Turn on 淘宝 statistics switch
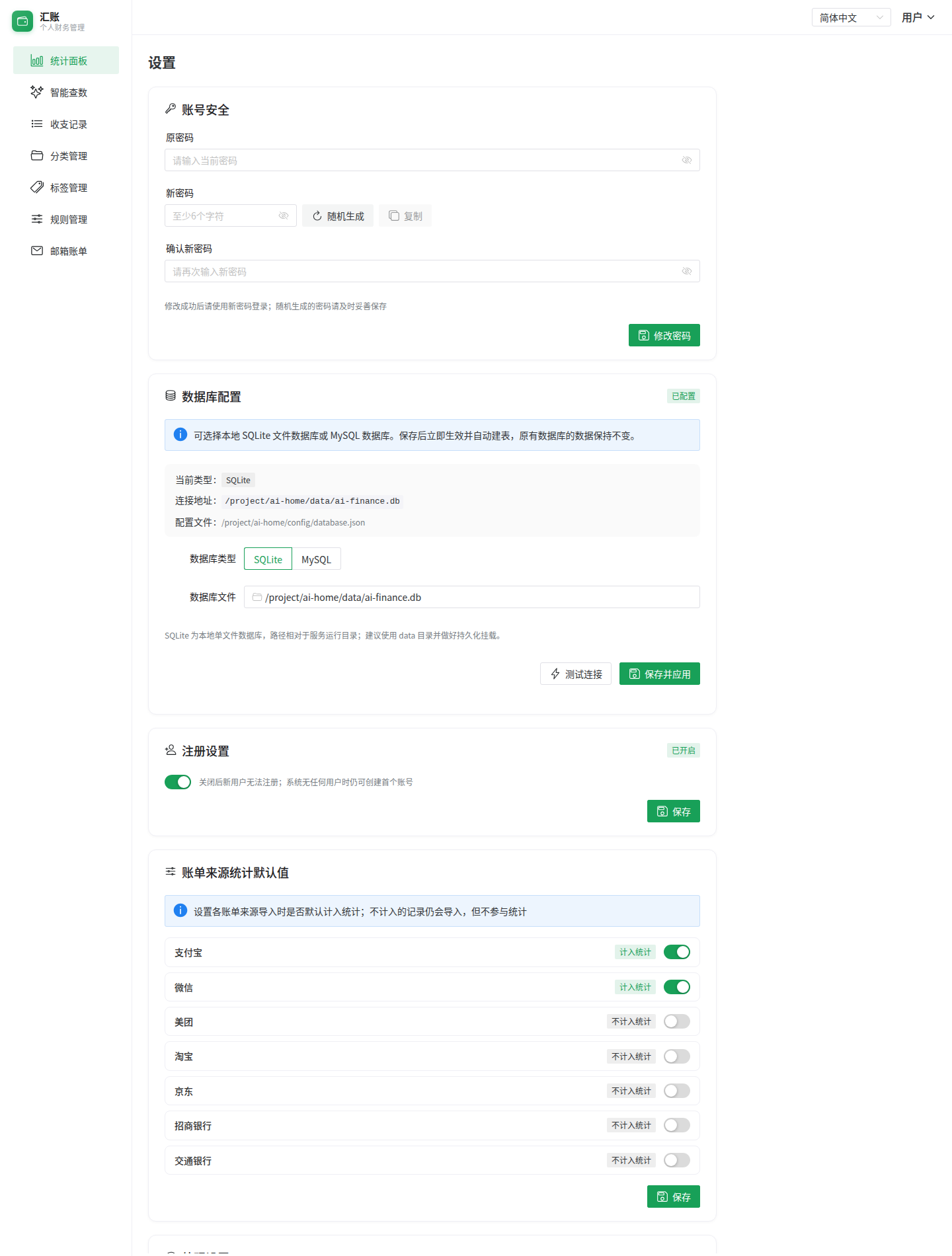 coord(677,1056)
